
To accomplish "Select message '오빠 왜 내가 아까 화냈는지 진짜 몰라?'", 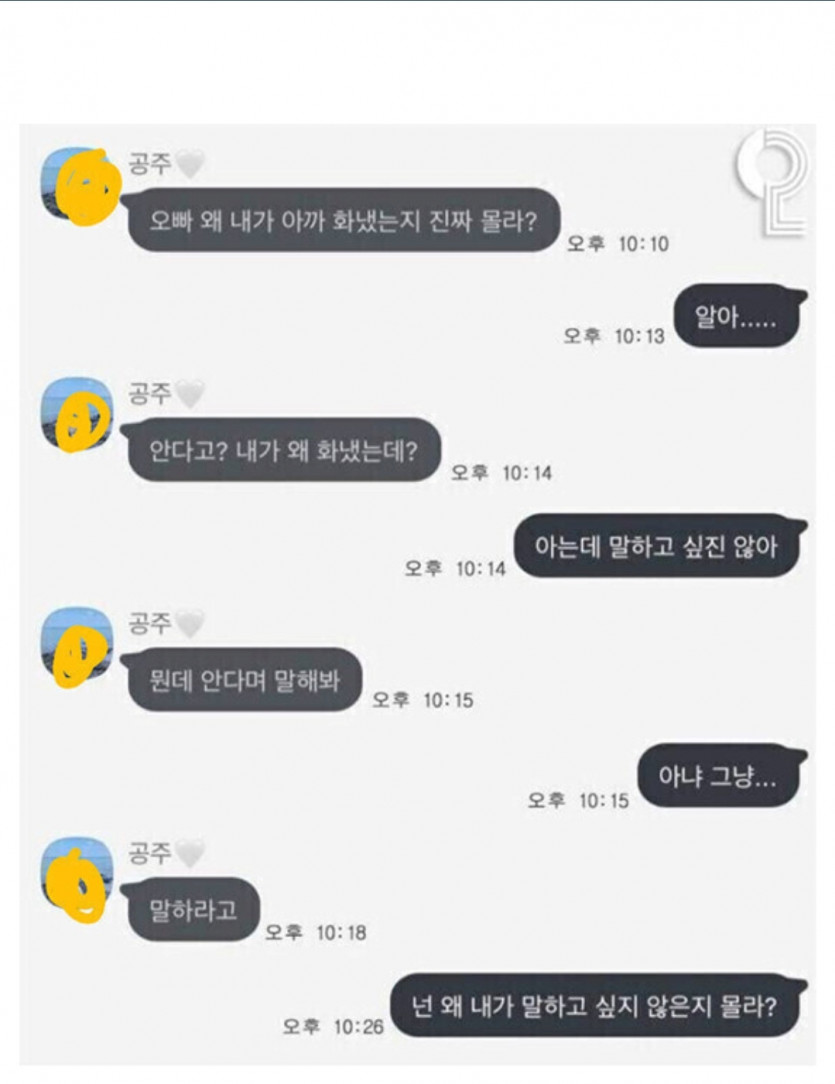I will [341, 221].
